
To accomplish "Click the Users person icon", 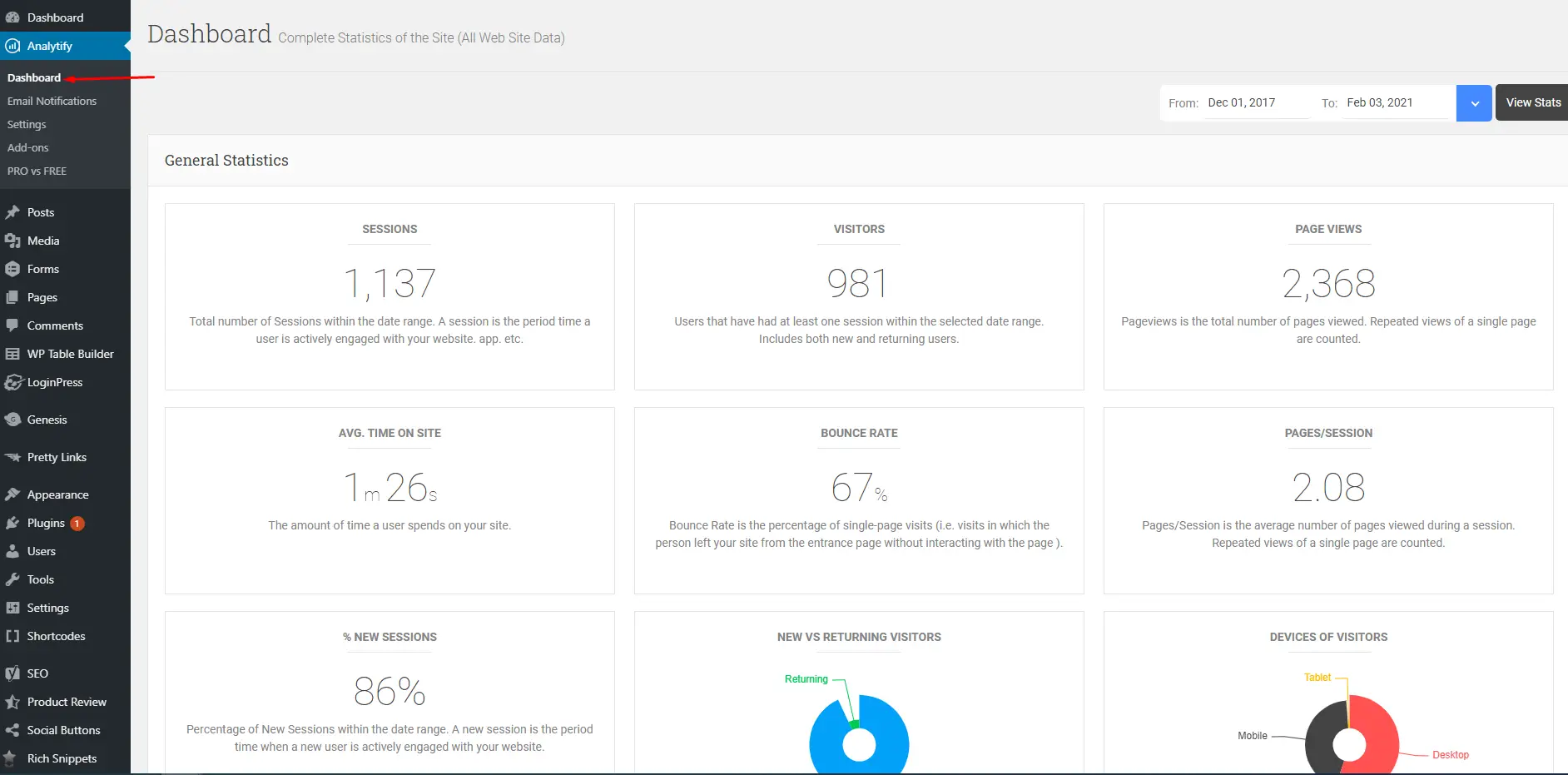I will (12, 551).
